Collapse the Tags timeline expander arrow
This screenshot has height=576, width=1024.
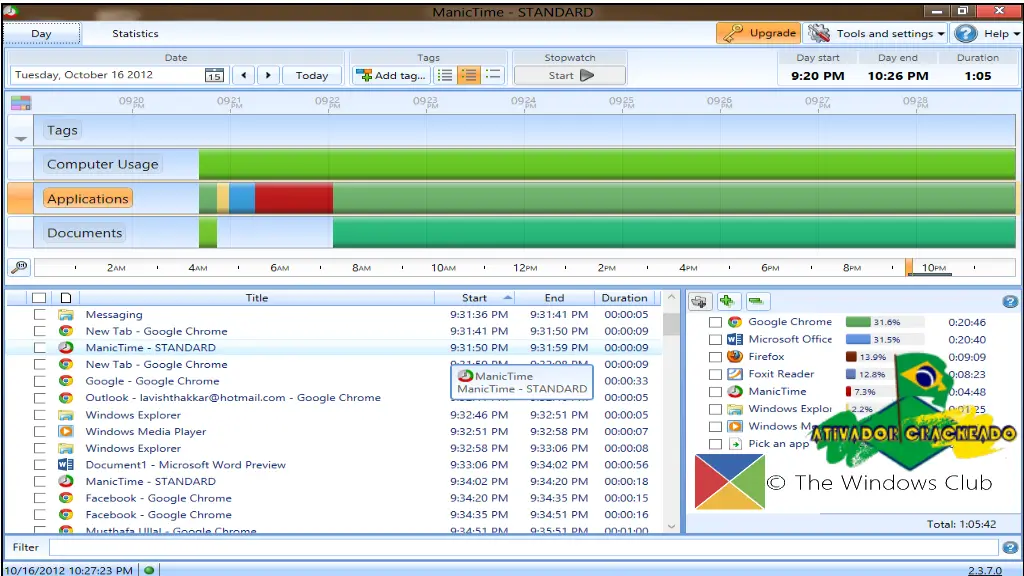tap(20, 138)
